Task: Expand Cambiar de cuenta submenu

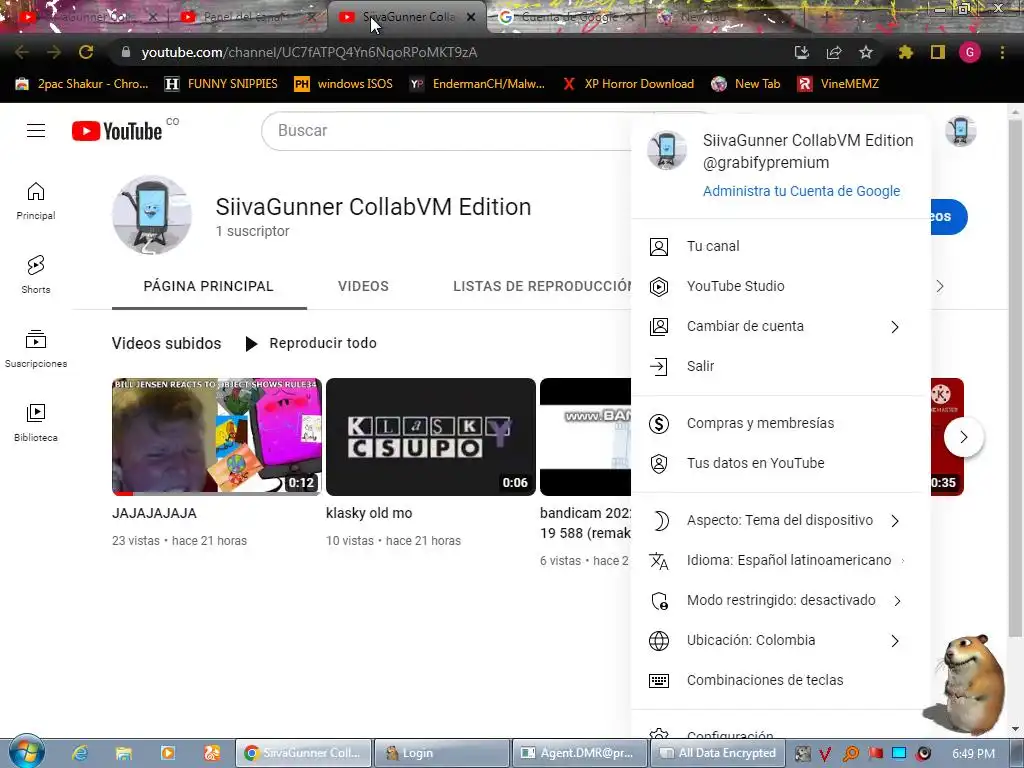Action: [x=780, y=327]
